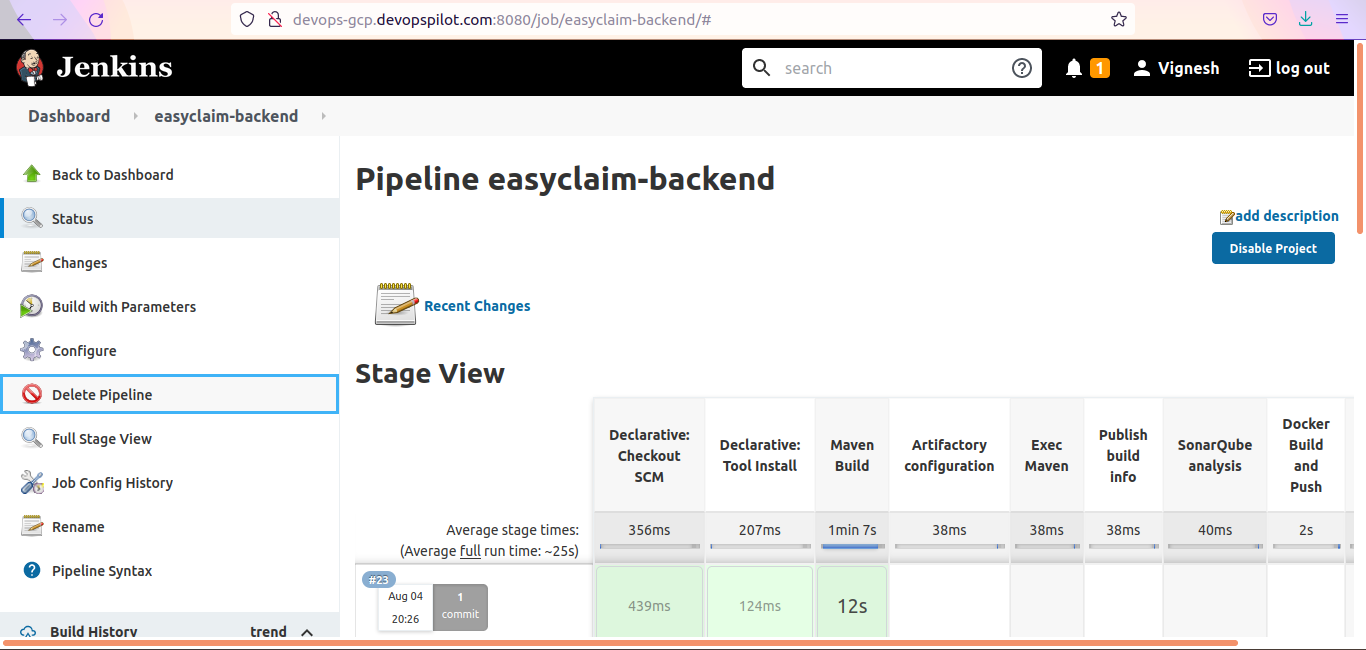This screenshot has height=650, width=1366.
Task: Open the notifications bell icon
Action: pos(1074,68)
